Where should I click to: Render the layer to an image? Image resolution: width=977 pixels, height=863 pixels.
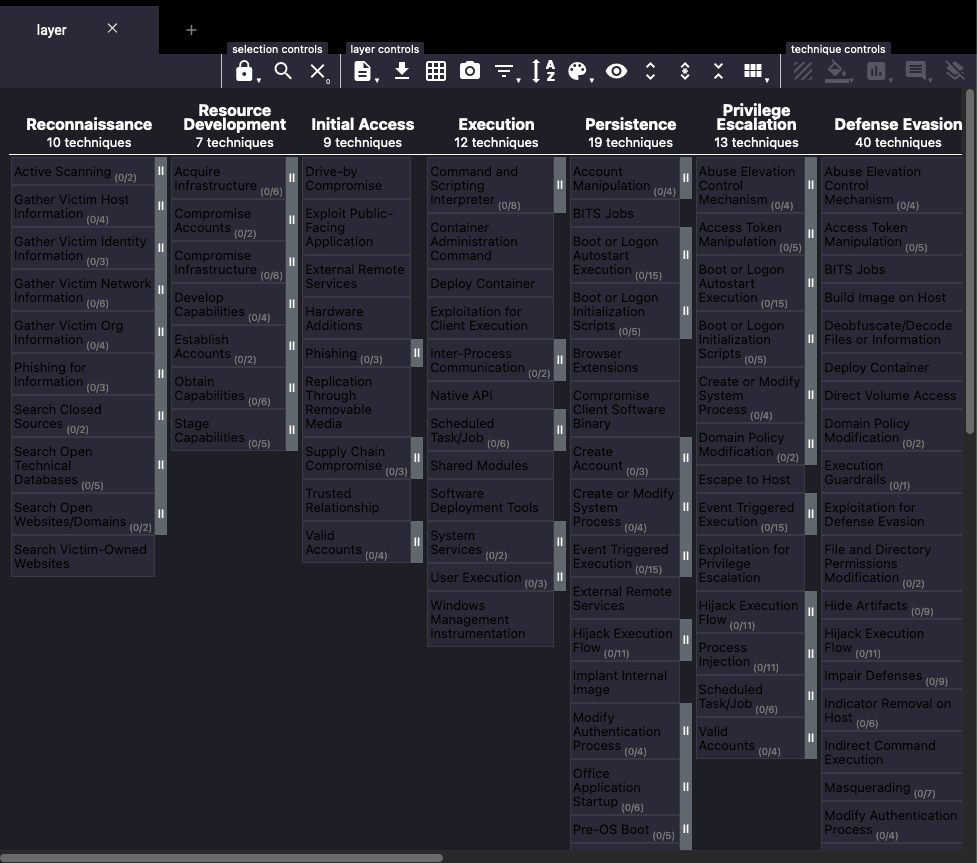click(468, 71)
